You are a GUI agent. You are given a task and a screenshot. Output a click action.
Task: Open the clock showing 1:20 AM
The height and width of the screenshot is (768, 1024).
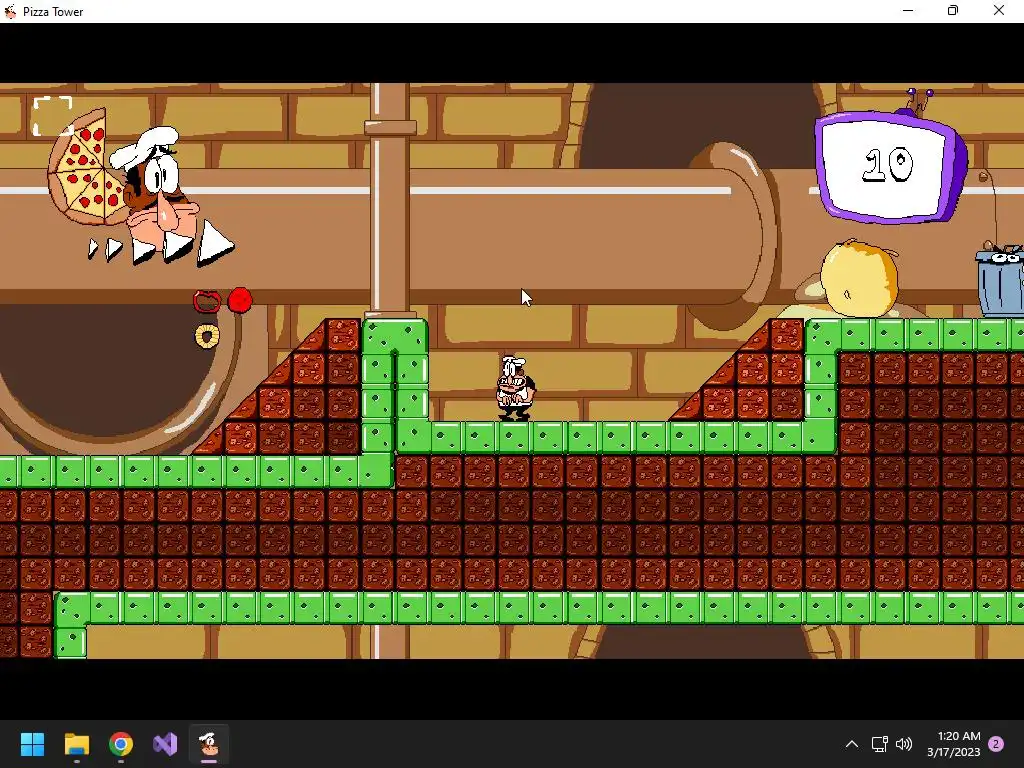(953, 744)
